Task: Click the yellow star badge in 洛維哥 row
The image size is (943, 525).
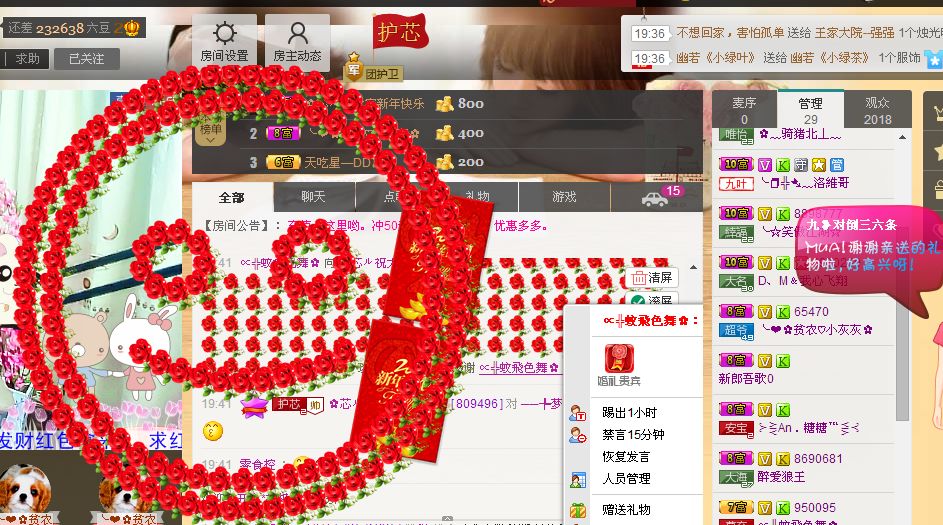Action: tap(819, 164)
